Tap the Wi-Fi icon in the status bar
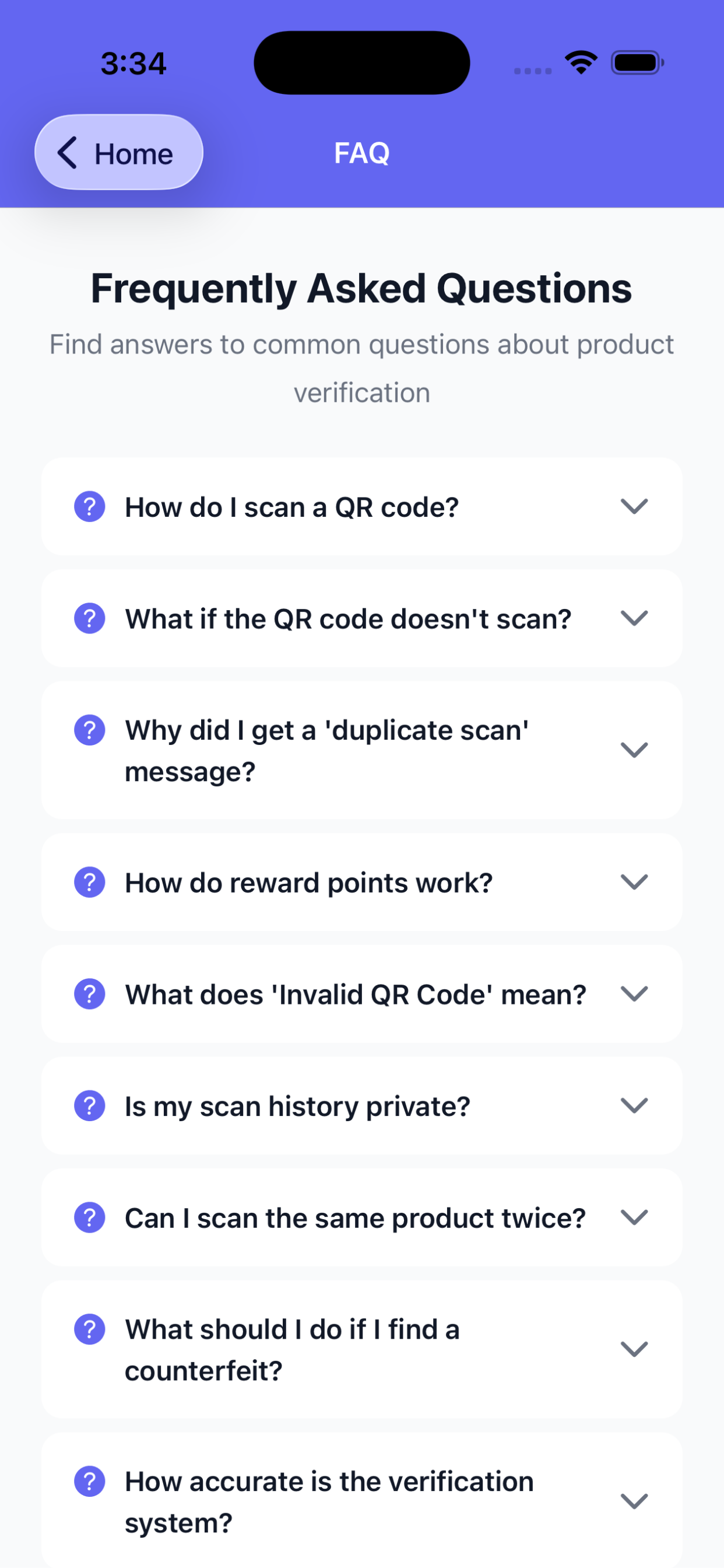The height and width of the screenshot is (1568, 724). [x=581, y=62]
